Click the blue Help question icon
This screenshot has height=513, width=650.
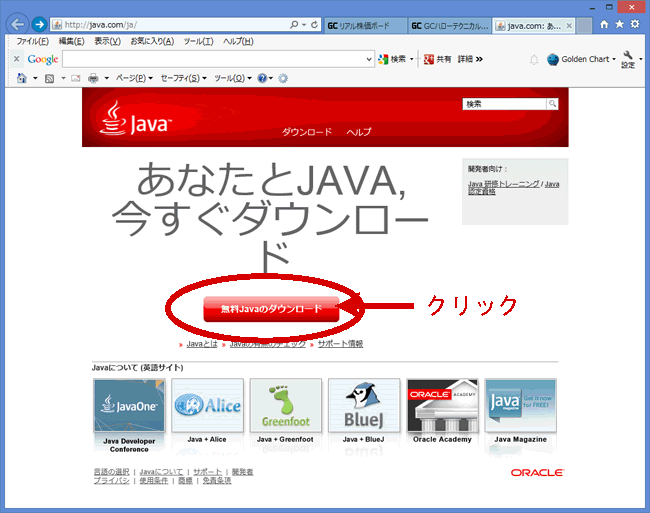(x=262, y=78)
